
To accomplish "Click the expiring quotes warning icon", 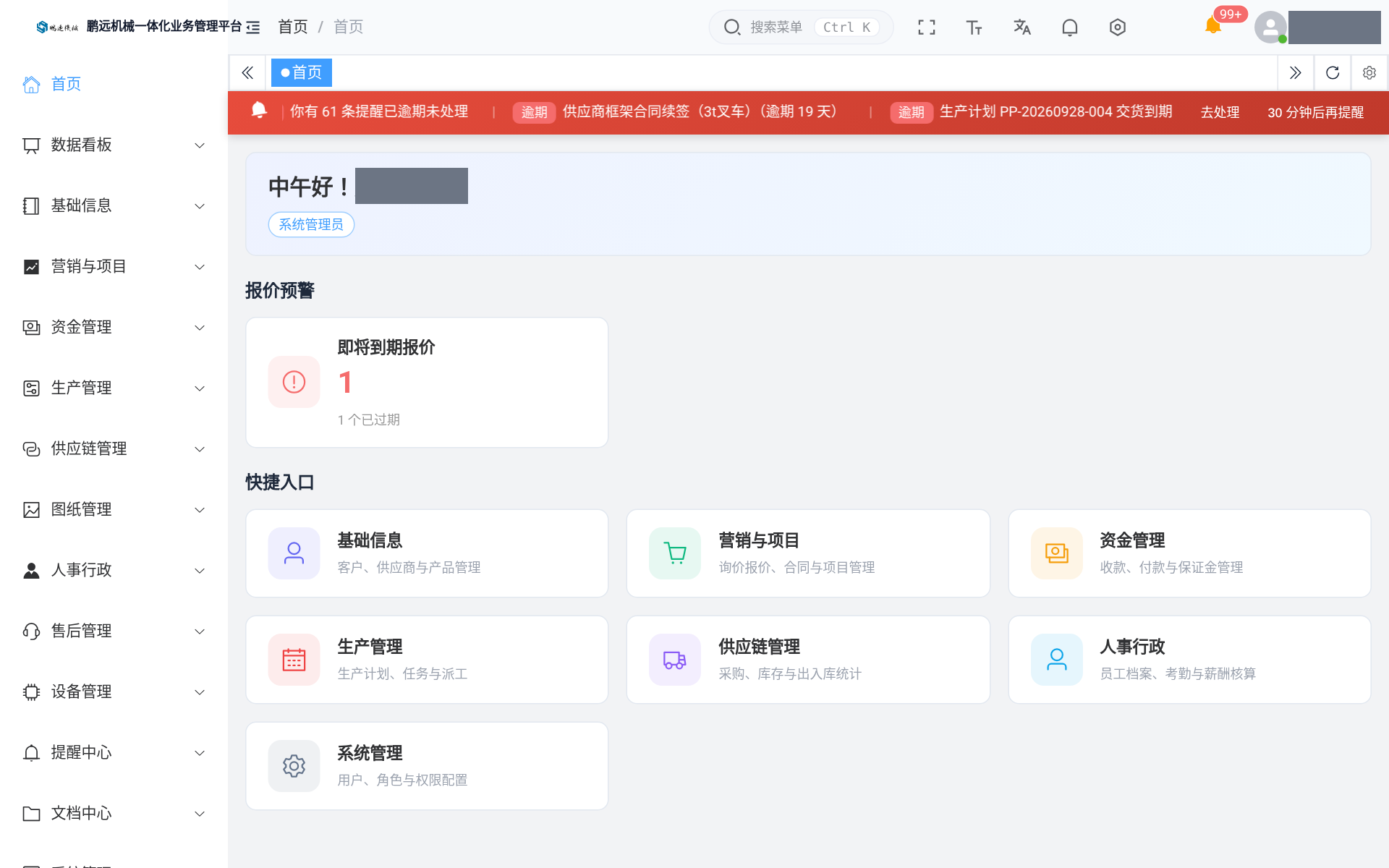I will [294, 382].
